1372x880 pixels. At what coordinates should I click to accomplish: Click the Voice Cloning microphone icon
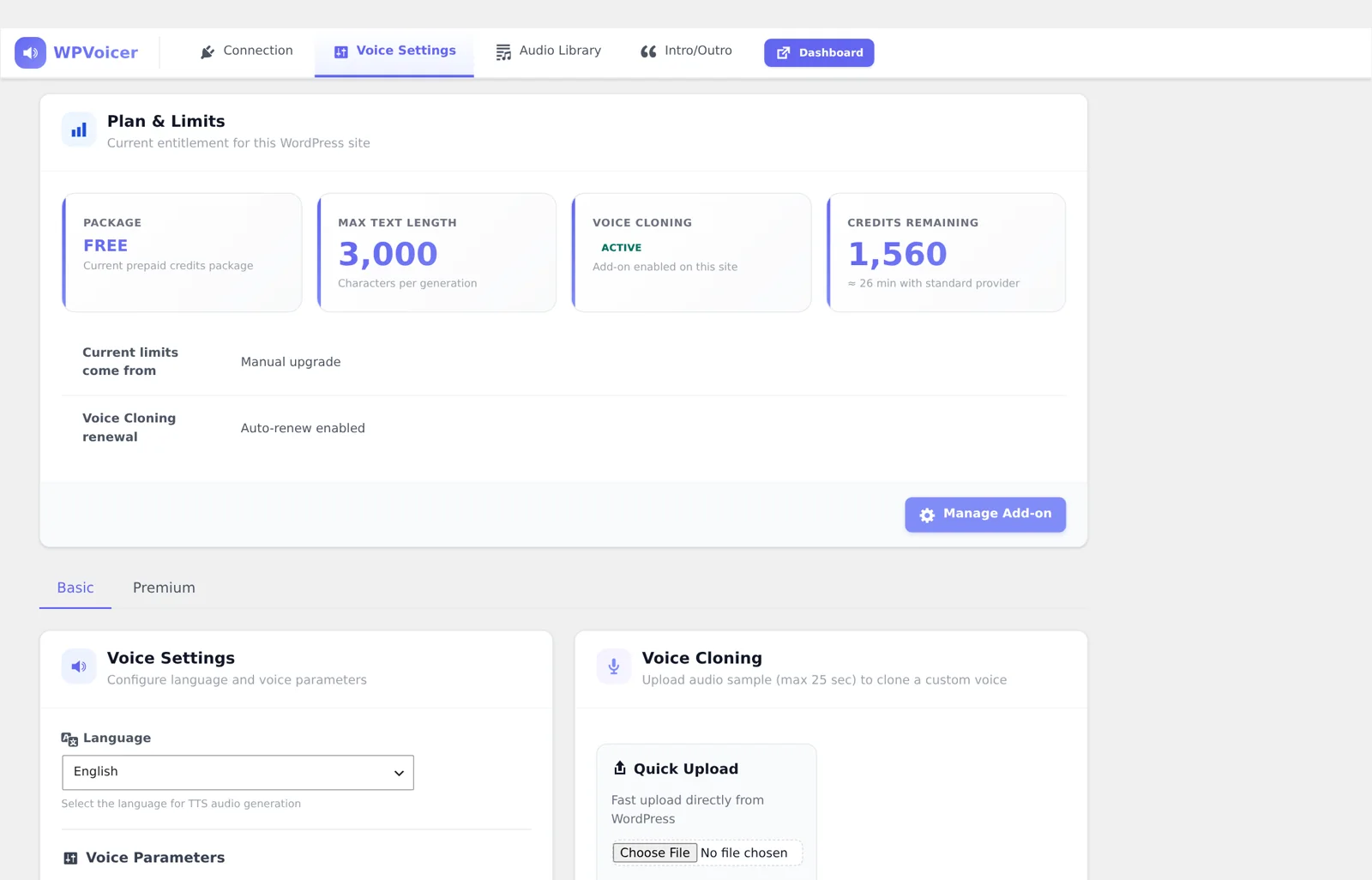(x=614, y=666)
